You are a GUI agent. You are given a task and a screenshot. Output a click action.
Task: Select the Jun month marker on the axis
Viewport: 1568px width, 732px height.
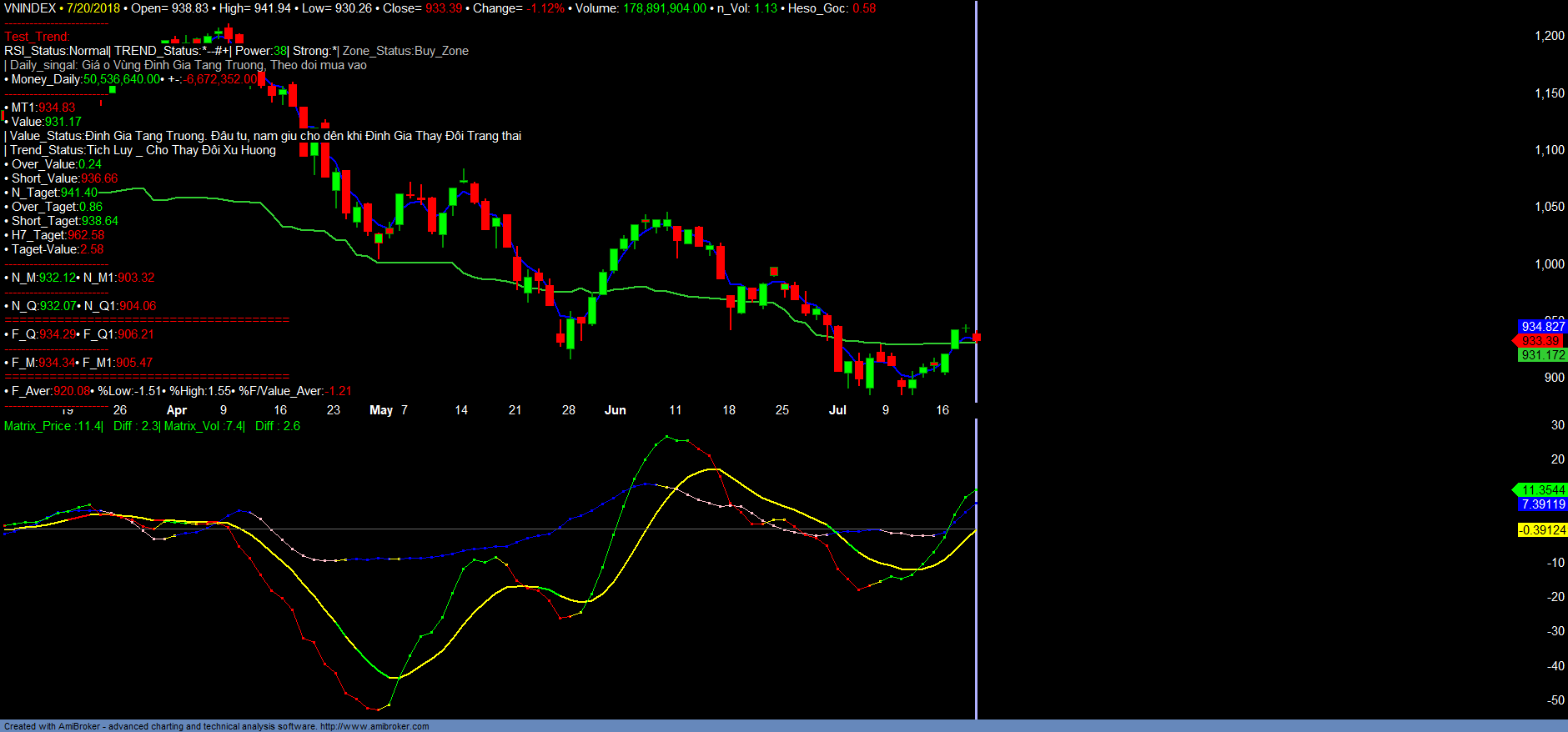click(615, 410)
